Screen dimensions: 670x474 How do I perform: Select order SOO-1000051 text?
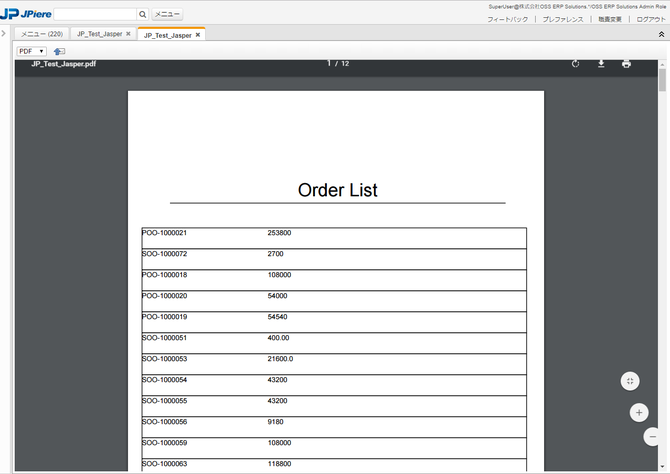[165, 338]
